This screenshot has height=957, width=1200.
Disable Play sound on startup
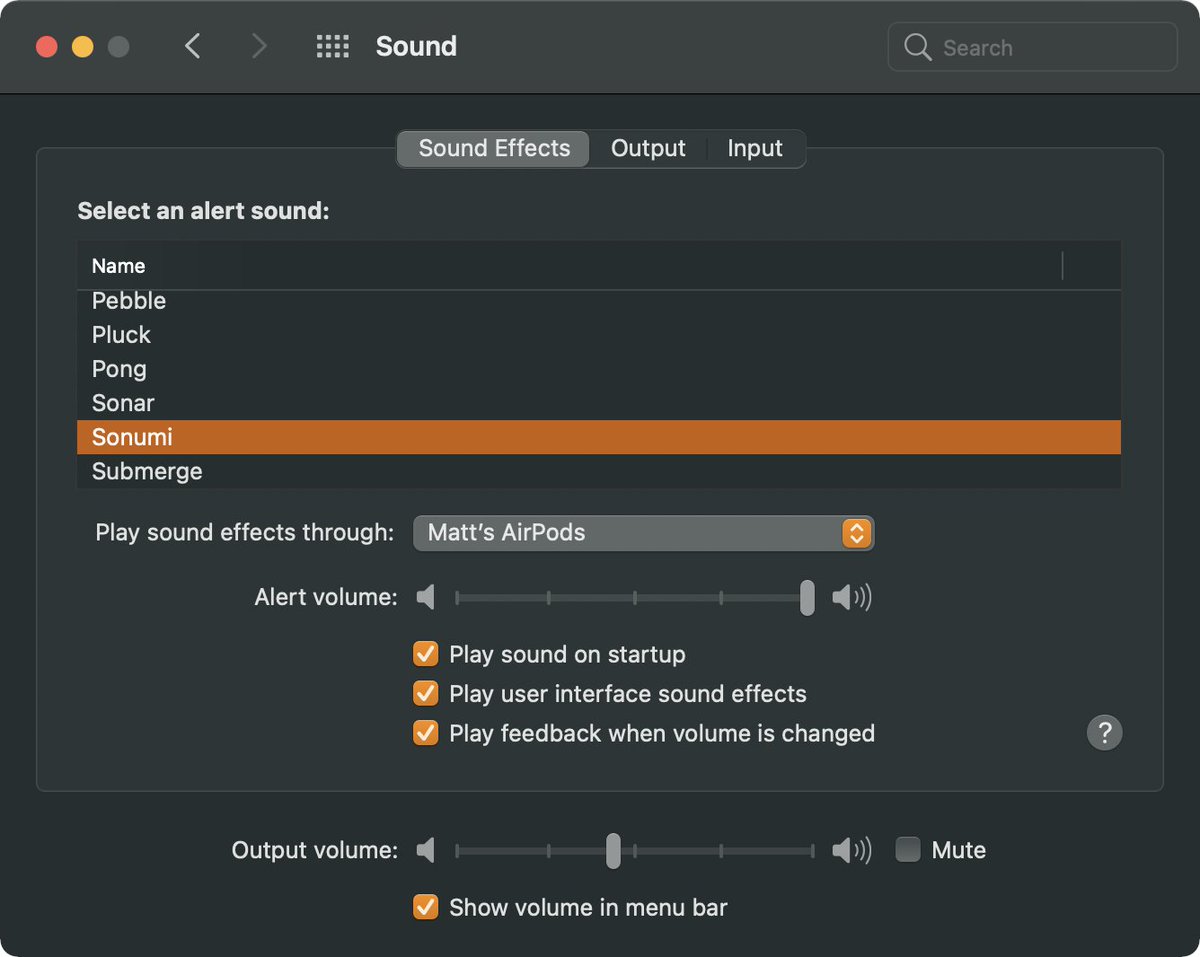tap(426, 655)
